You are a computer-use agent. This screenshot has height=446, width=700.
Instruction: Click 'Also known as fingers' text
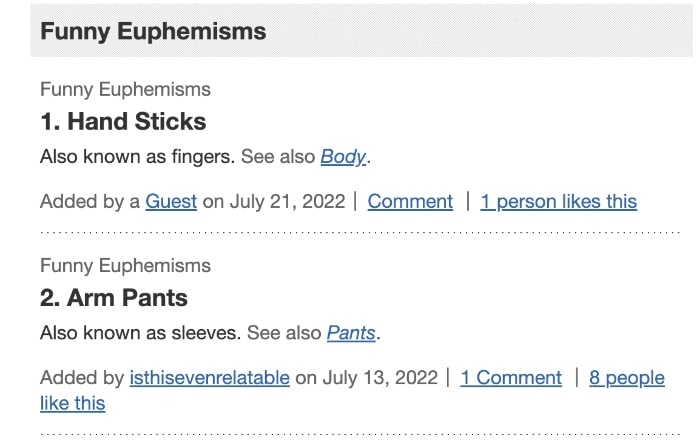pyautogui.click(x=137, y=157)
